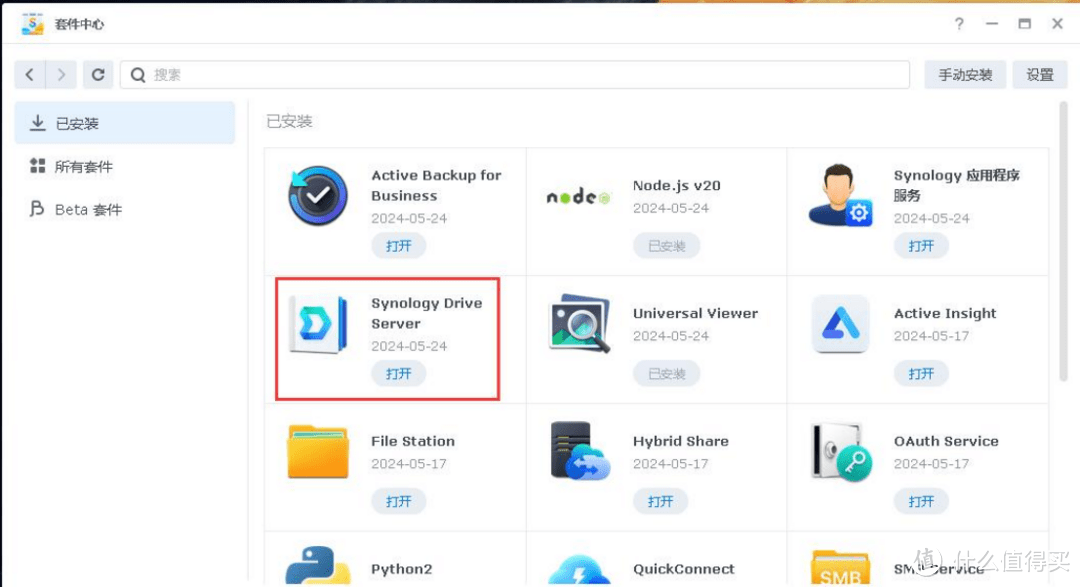Click the 手动安装 button
Viewport: 1080px width, 587px height.
point(964,74)
